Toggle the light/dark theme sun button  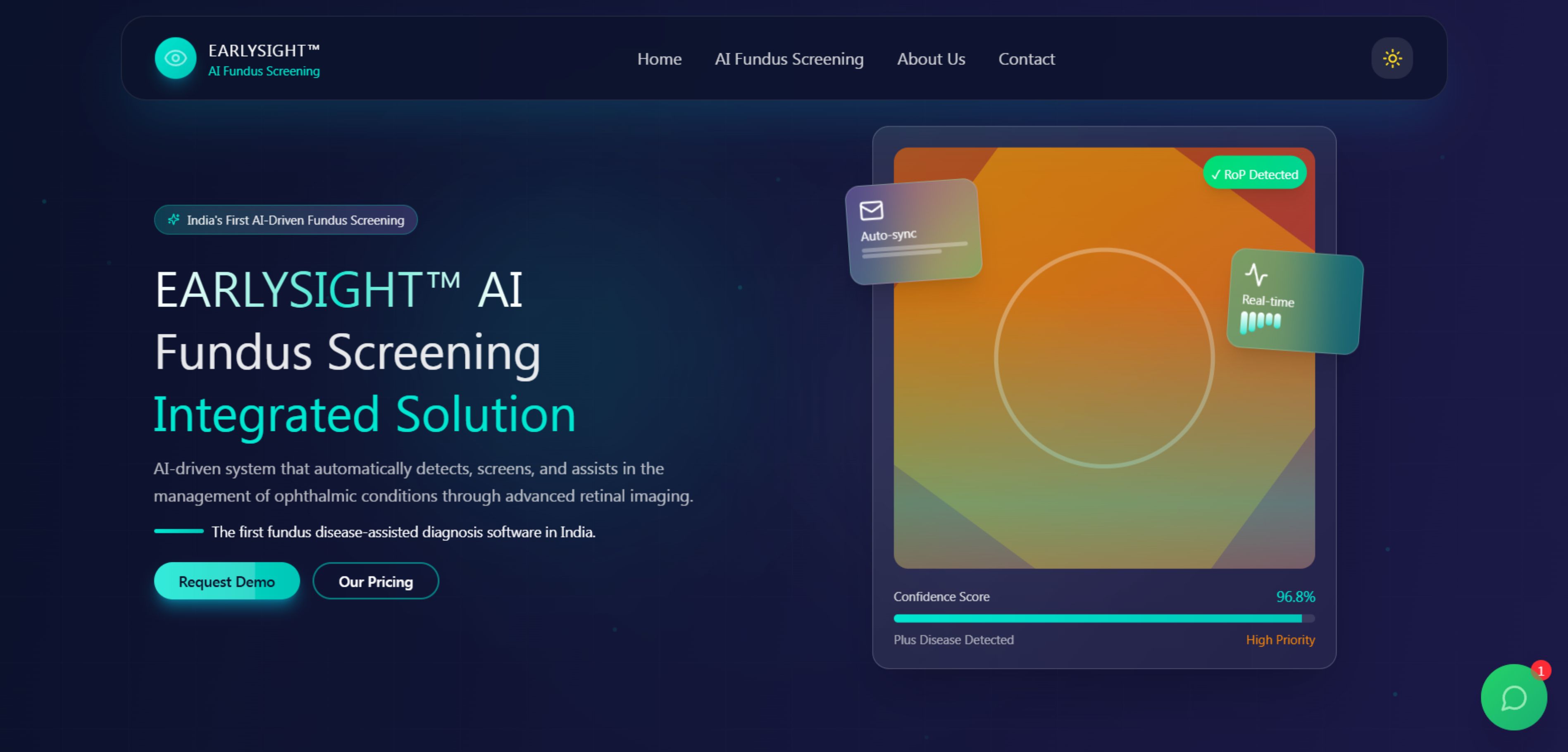[1392, 58]
